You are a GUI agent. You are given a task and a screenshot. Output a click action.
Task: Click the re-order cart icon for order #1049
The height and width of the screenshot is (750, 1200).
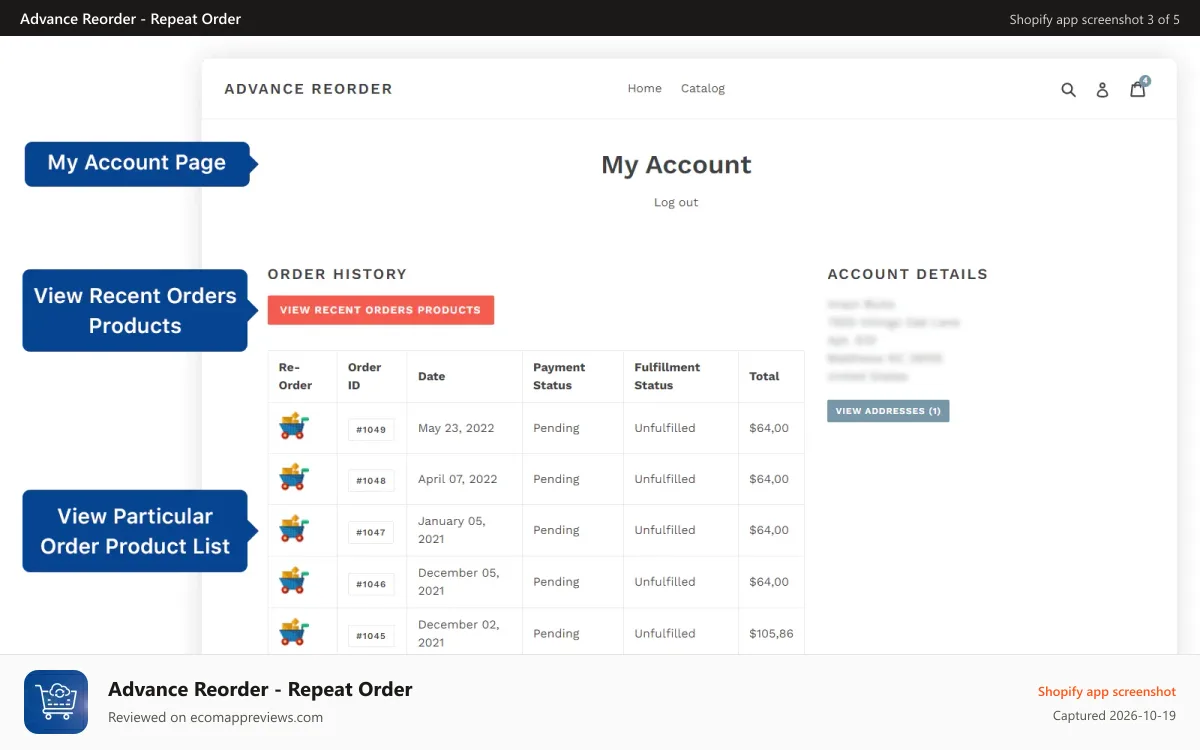(x=293, y=427)
